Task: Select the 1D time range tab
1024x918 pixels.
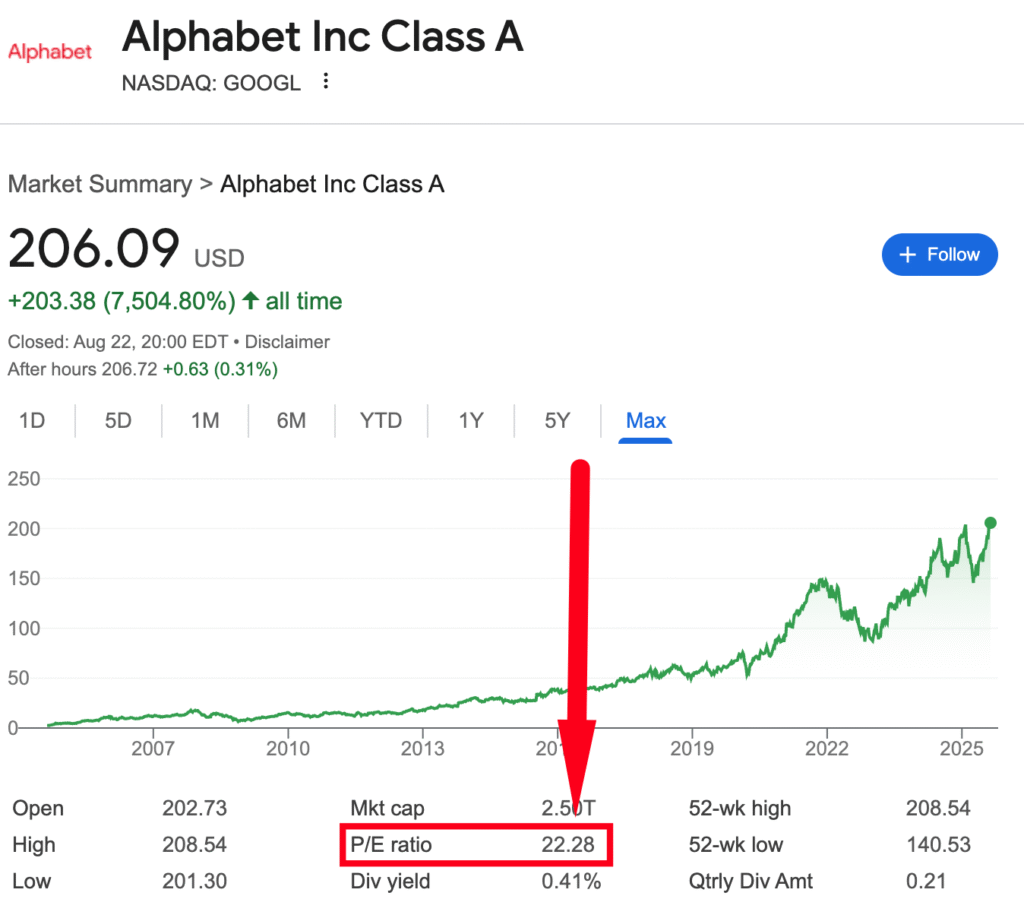Action: point(32,420)
